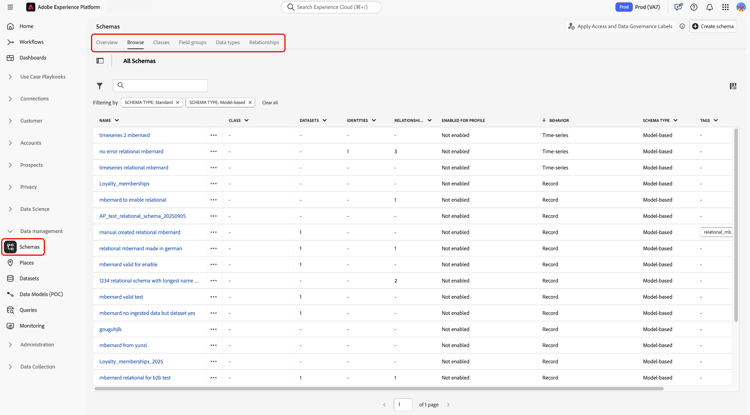This screenshot has height=415, width=750.
Task: Click the Create schema button
Action: (713, 26)
